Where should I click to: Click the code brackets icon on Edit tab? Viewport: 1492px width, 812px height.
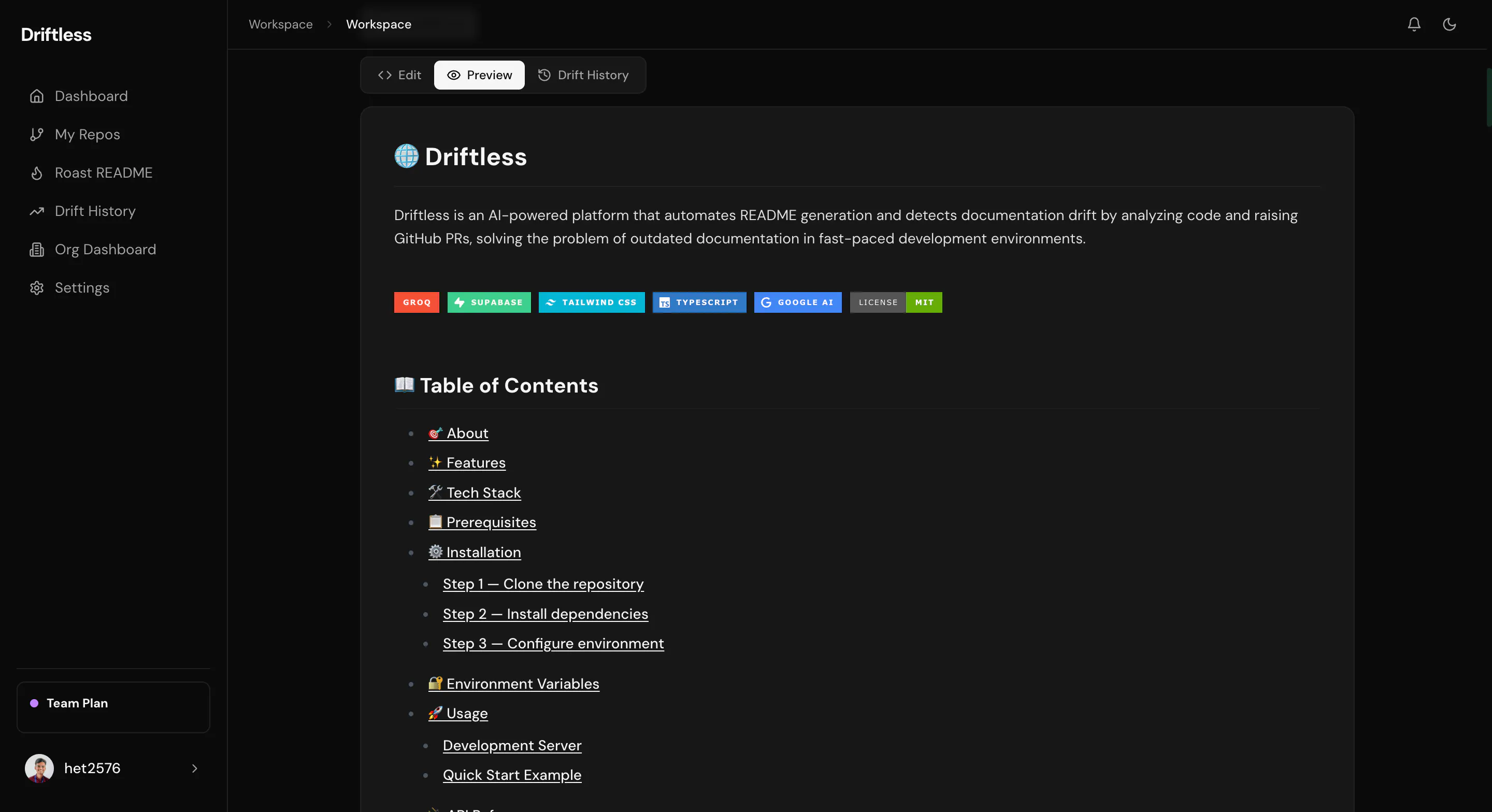(x=384, y=75)
